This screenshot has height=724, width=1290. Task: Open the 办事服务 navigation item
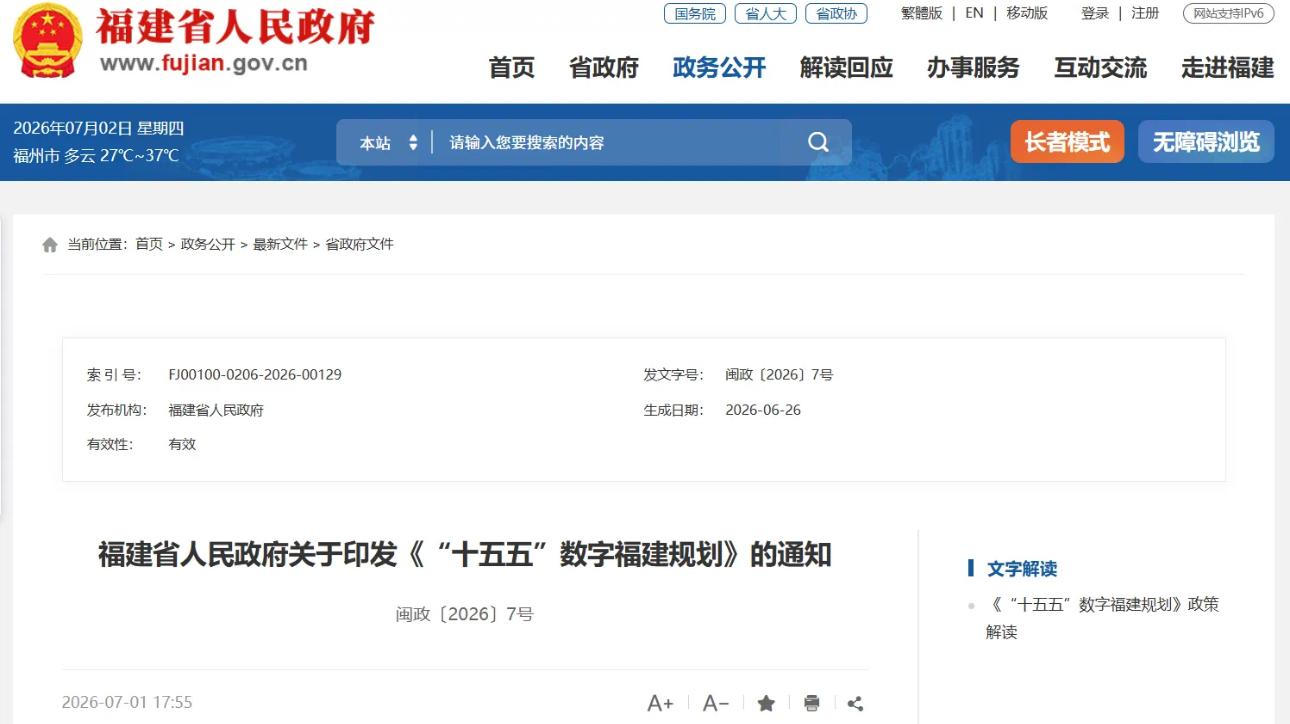click(973, 68)
